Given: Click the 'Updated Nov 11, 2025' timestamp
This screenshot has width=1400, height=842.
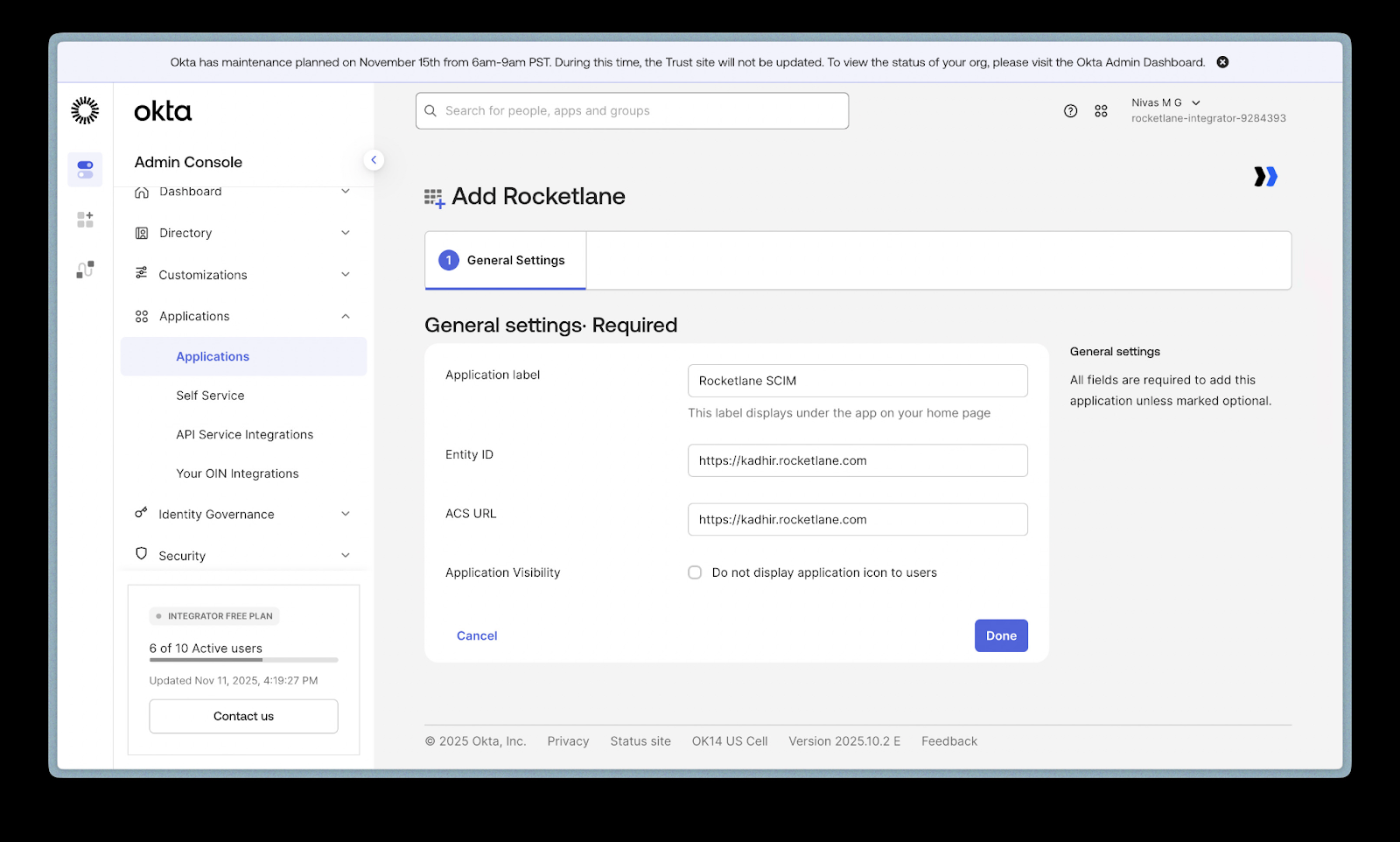Looking at the screenshot, I should click(234, 680).
